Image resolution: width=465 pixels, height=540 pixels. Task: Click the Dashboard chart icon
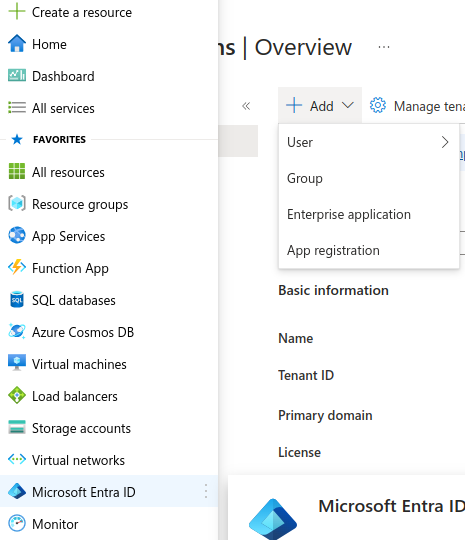click(x=17, y=75)
